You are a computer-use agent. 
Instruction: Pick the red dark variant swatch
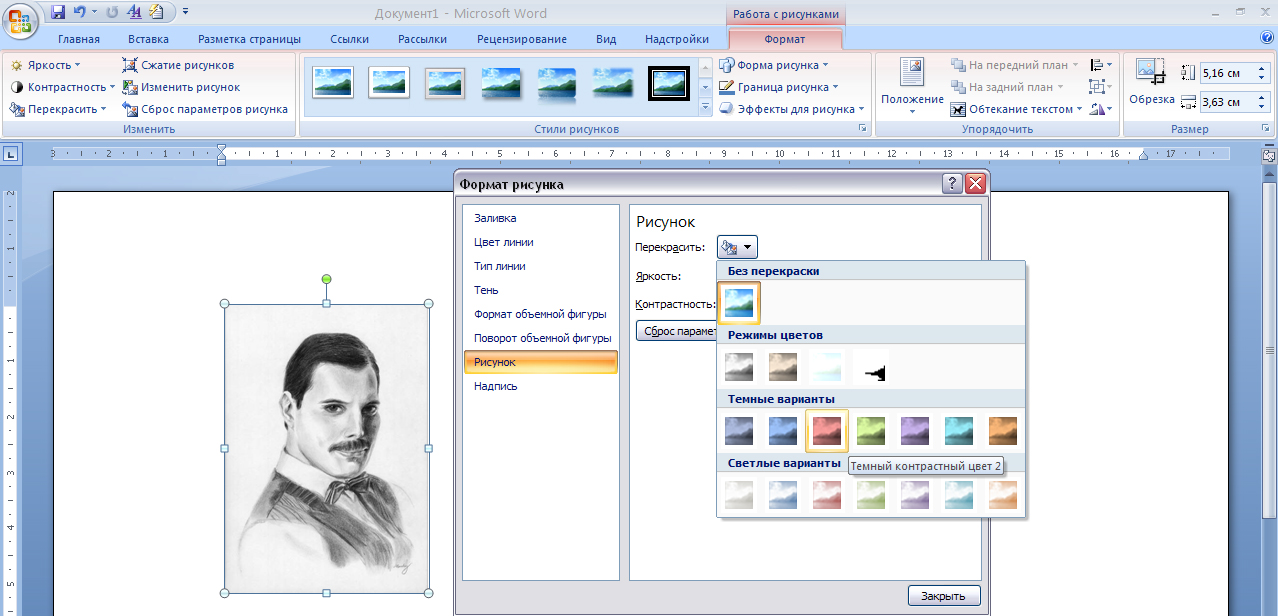click(827, 431)
